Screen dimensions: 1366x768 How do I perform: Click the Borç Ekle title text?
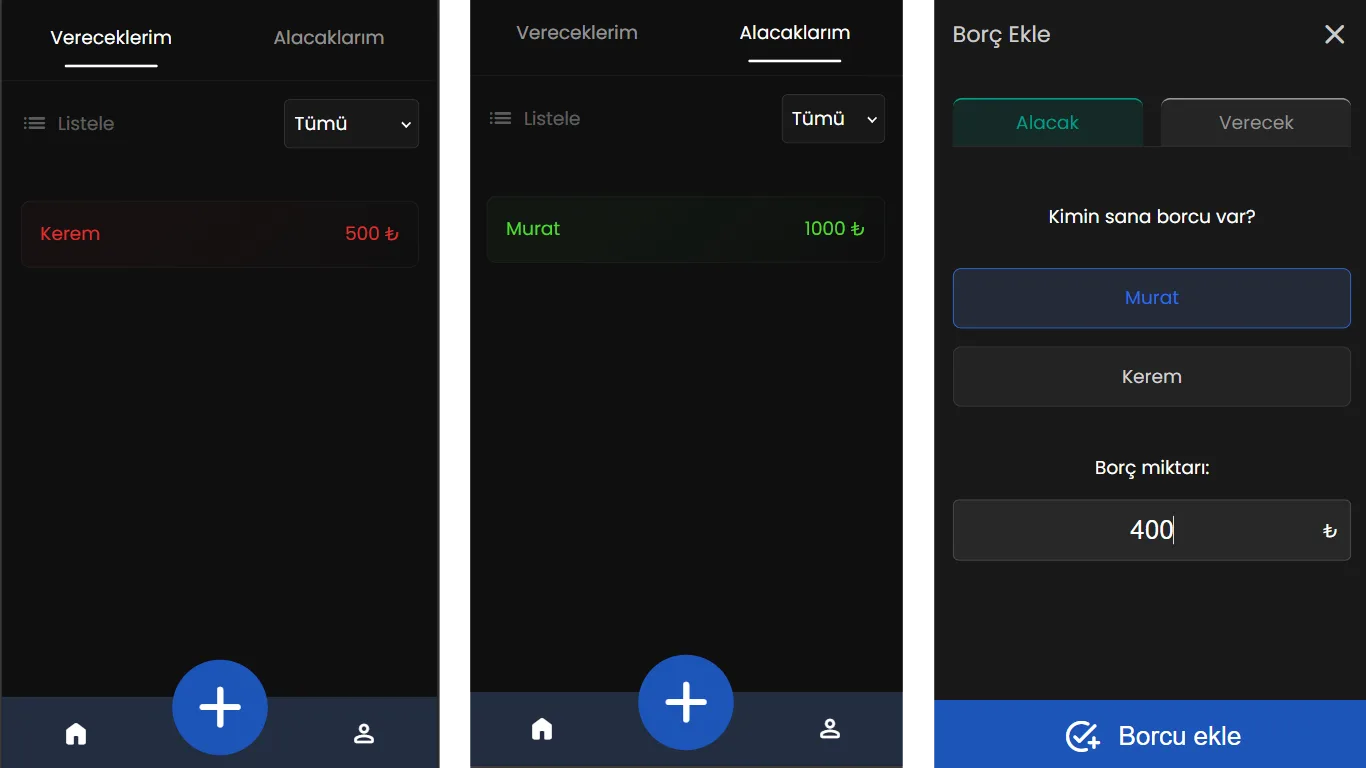[1001, 35]
